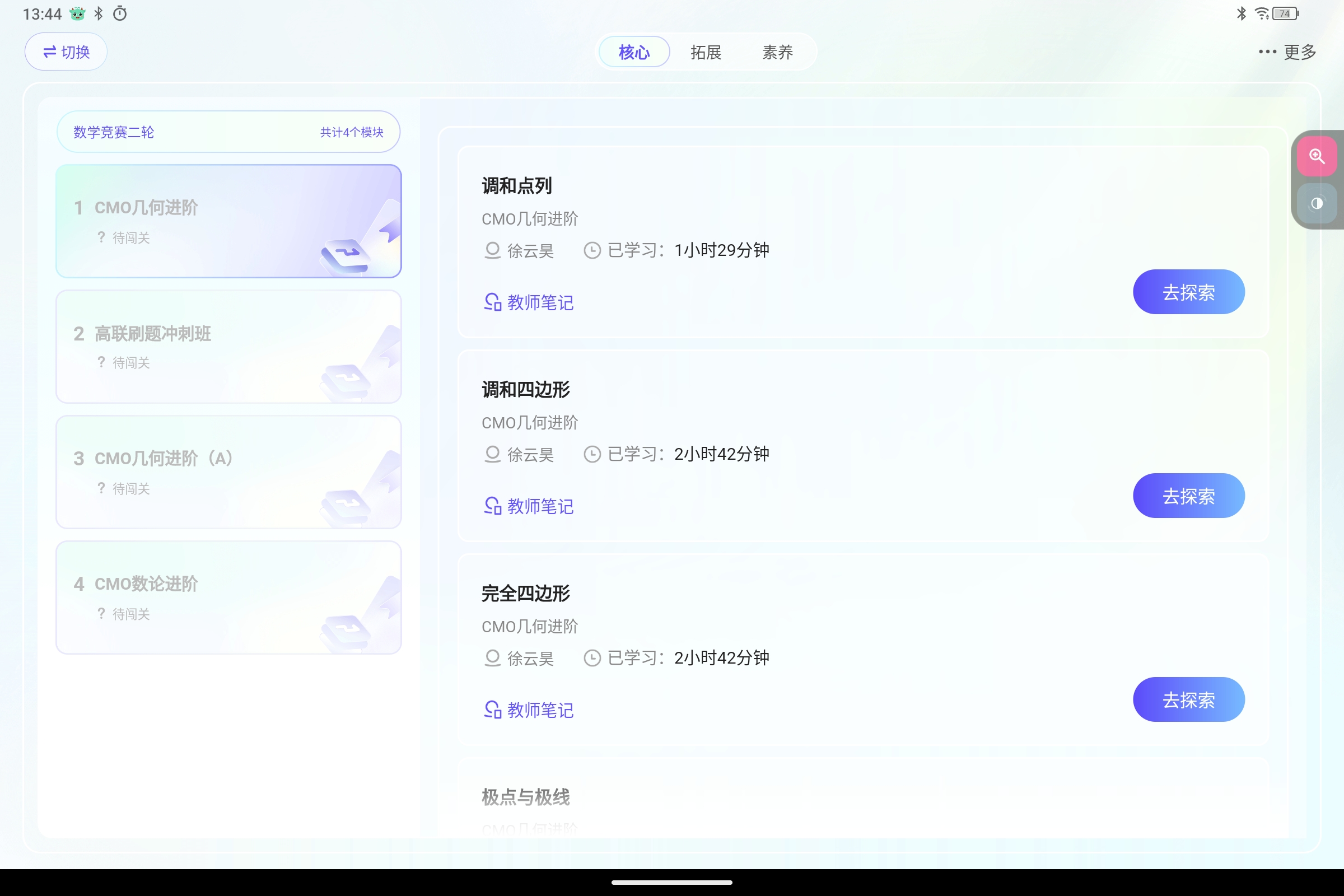
Task: Click the 教师笔记 icon in 调和点列 card
Action: (x=493, y=302)
